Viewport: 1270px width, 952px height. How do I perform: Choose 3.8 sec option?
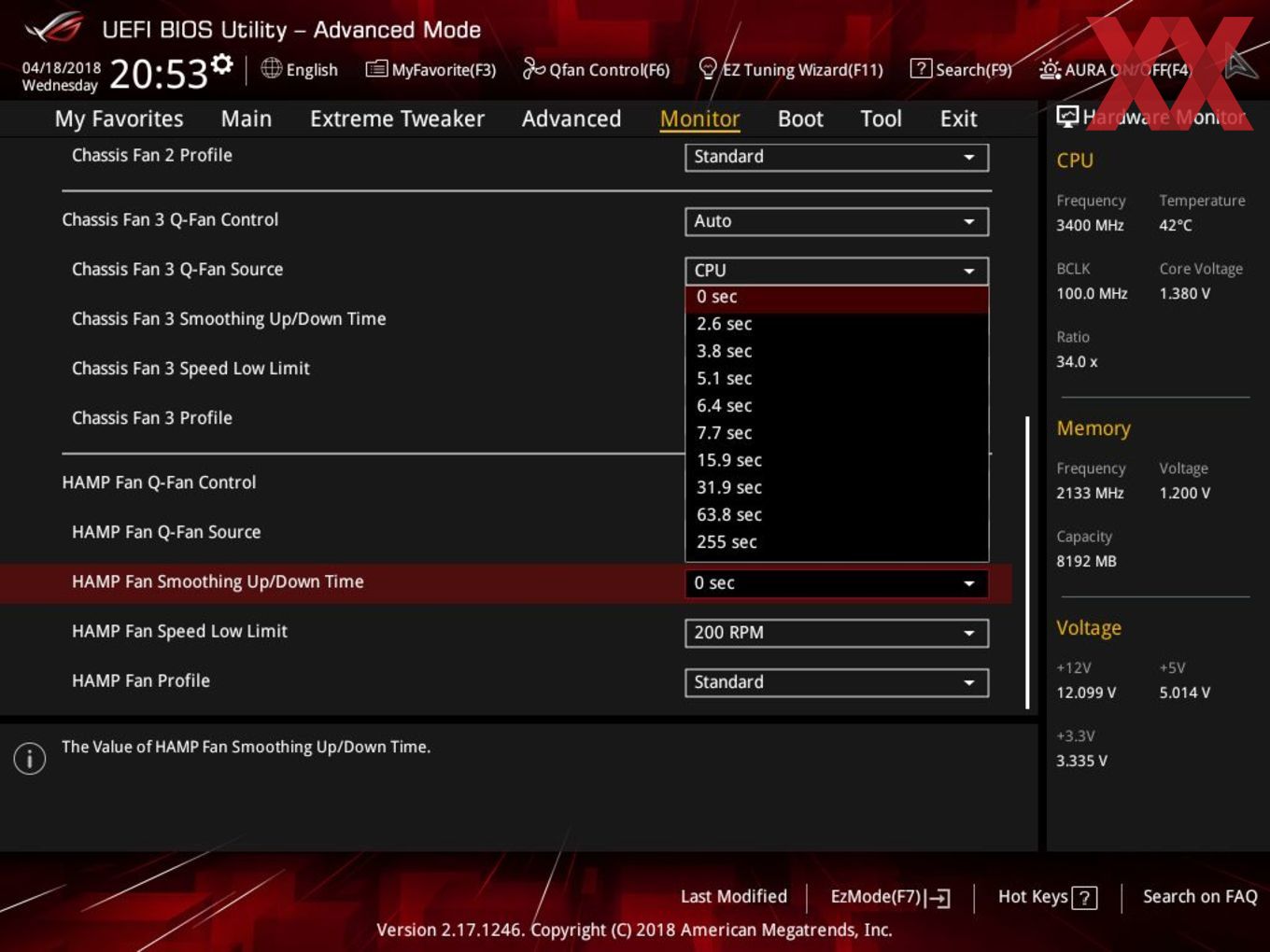[x=837, y=351]
